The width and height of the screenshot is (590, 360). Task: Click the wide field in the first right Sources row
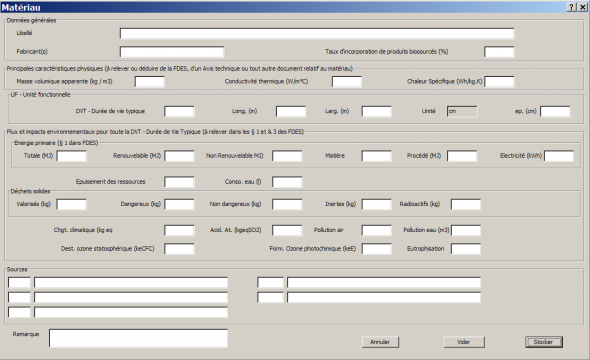[384, 283]
